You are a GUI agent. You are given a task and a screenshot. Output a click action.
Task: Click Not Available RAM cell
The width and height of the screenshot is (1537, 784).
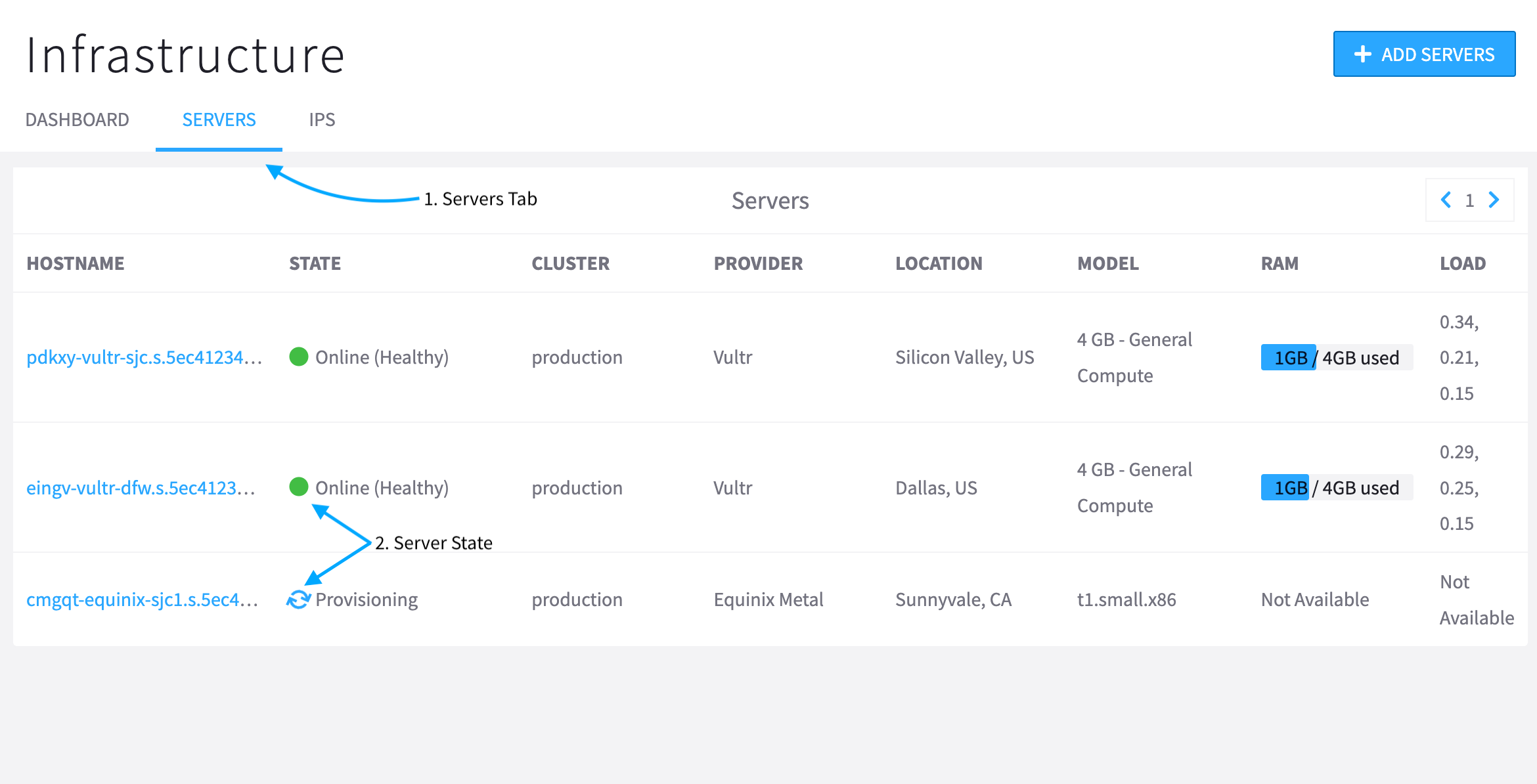tap(1315, 599)
